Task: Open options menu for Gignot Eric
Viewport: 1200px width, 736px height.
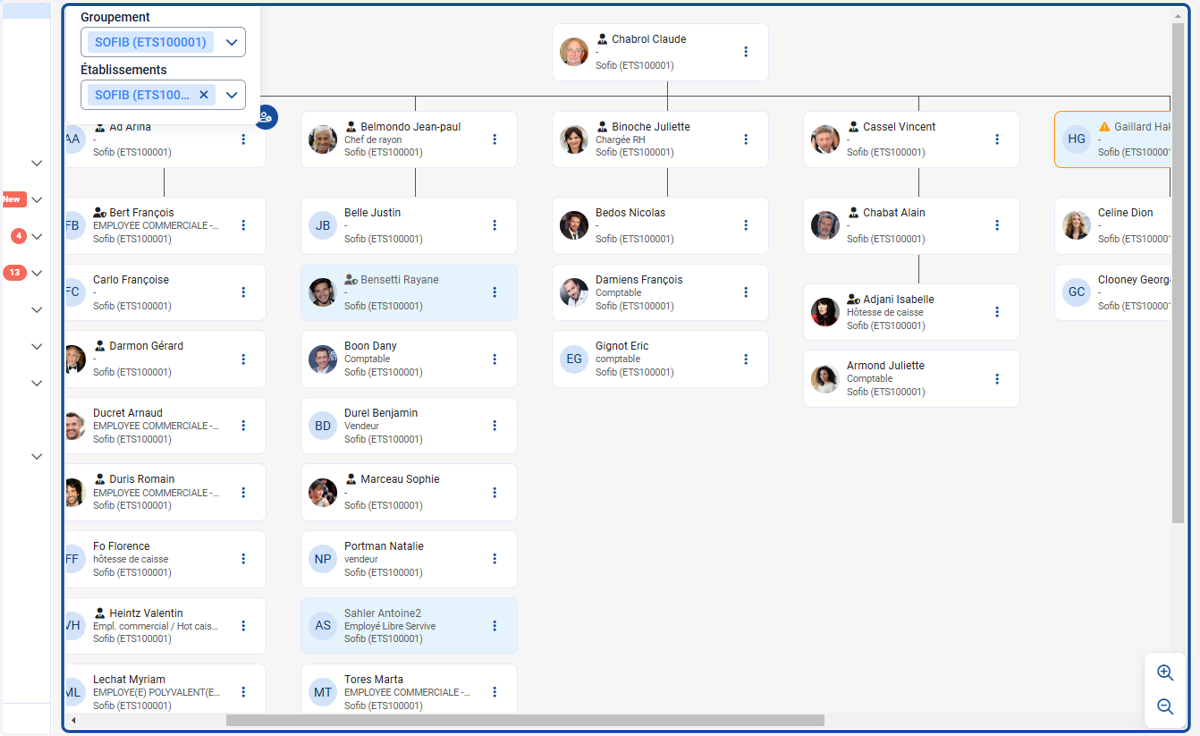Action: pos(745,359)
